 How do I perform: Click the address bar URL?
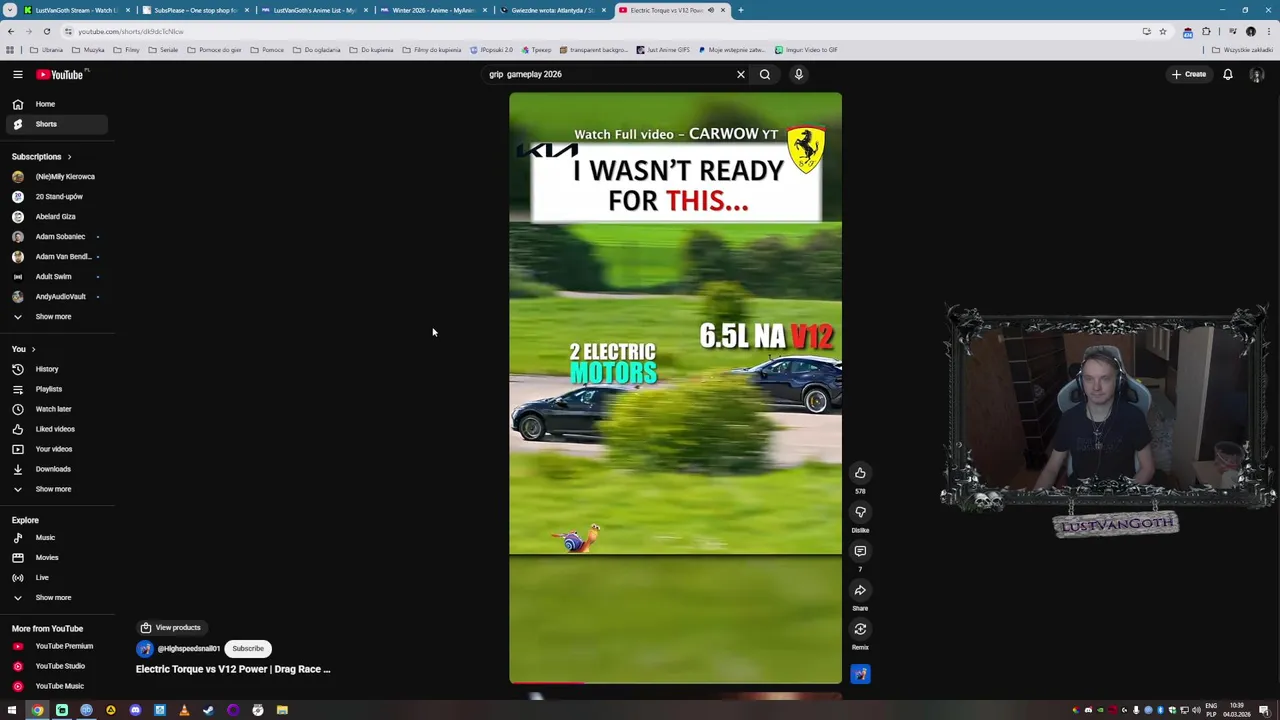130,31
